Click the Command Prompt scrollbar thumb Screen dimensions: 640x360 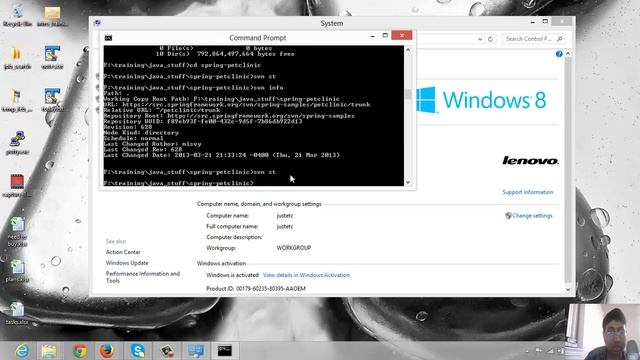[x=408, y=93]
